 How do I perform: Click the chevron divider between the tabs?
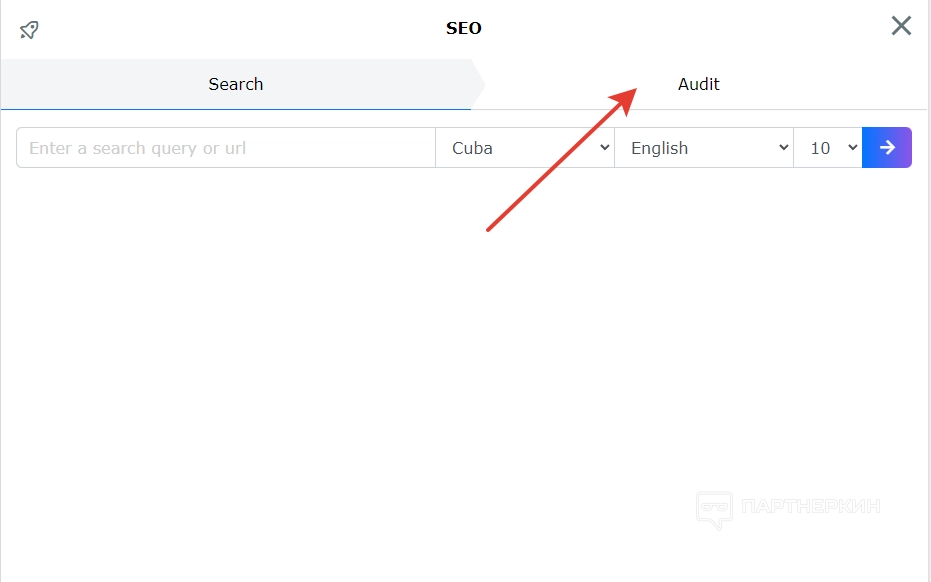point(478,85)
